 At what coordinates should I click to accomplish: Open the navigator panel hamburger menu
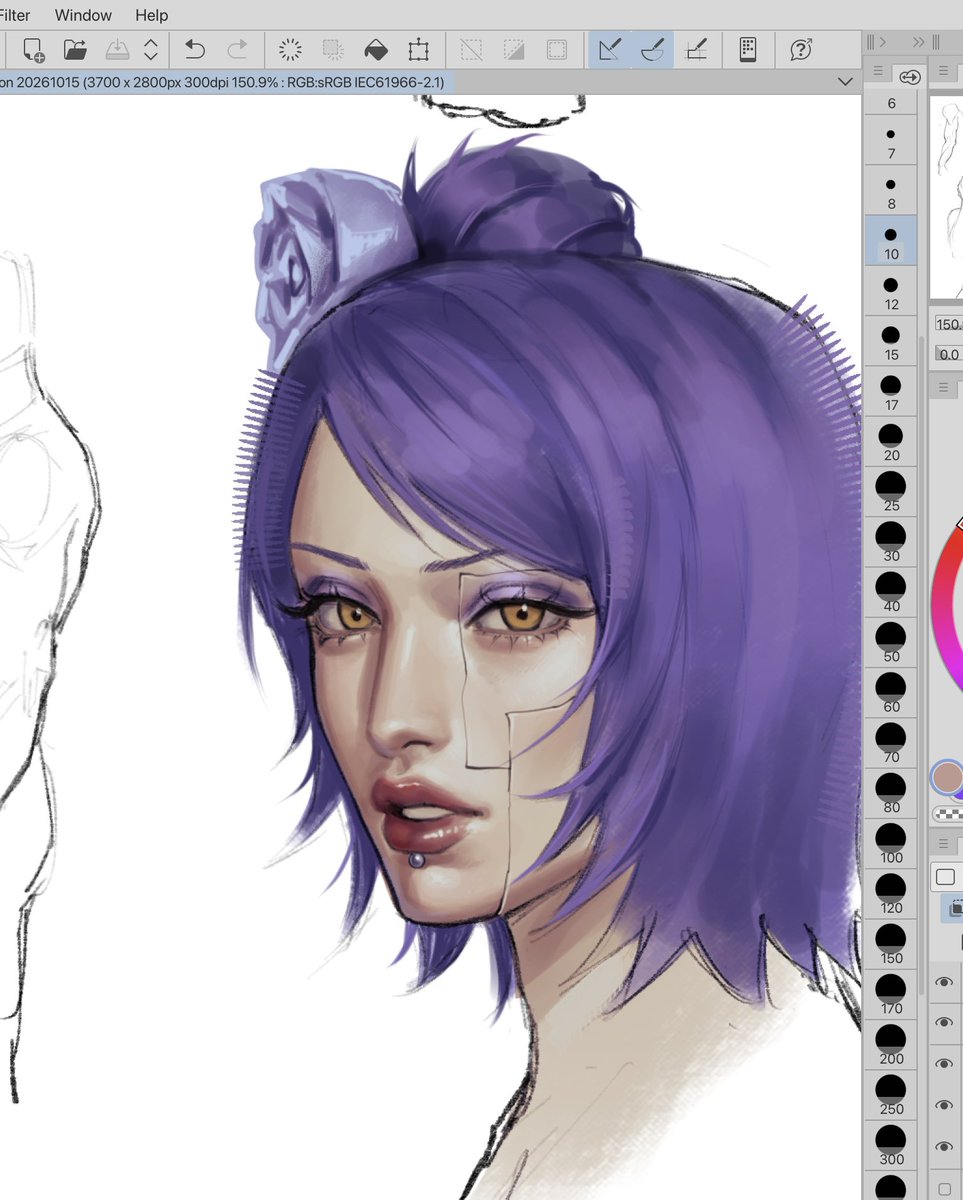pyautogui.click(x=944, y=71)
